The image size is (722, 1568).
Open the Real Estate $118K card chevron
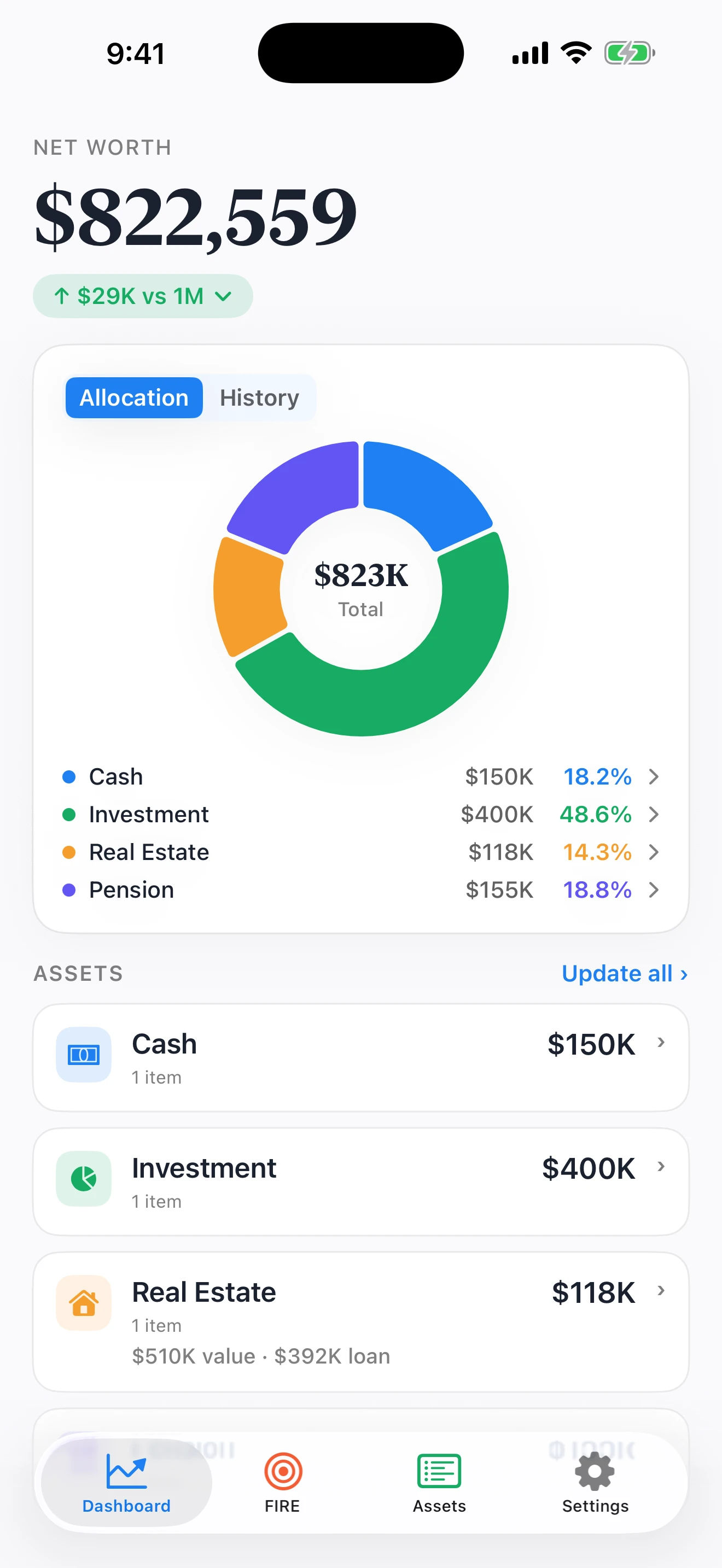coord(661,1290)
